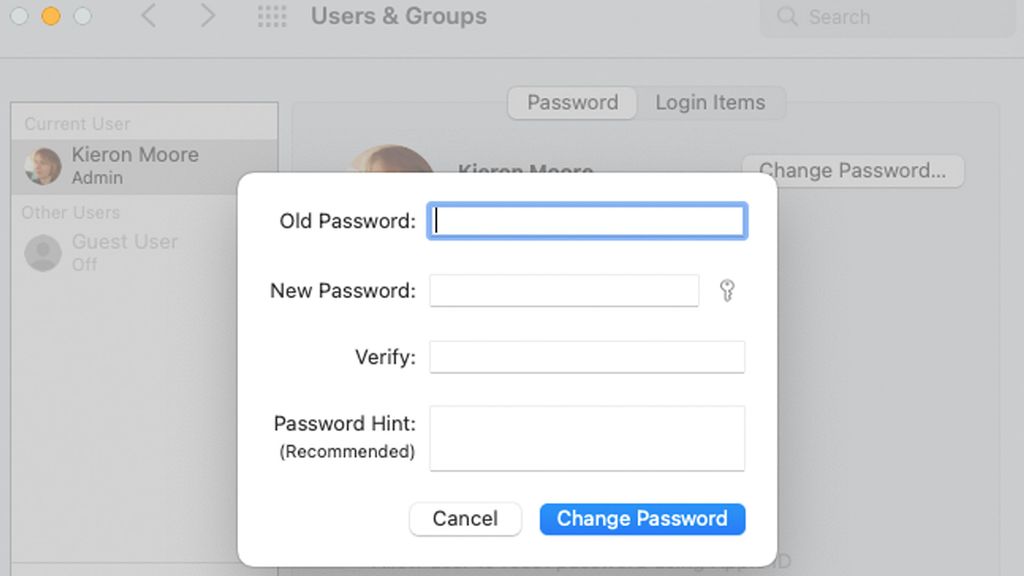Click the back navigation arrow

(x=148, y=16)
